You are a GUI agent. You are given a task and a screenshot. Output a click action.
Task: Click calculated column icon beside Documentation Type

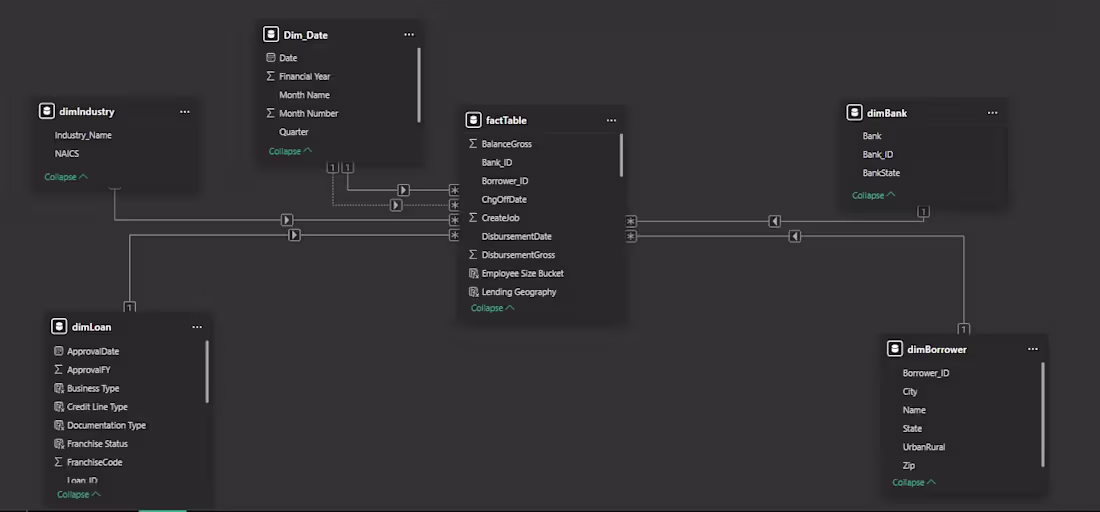59,425
